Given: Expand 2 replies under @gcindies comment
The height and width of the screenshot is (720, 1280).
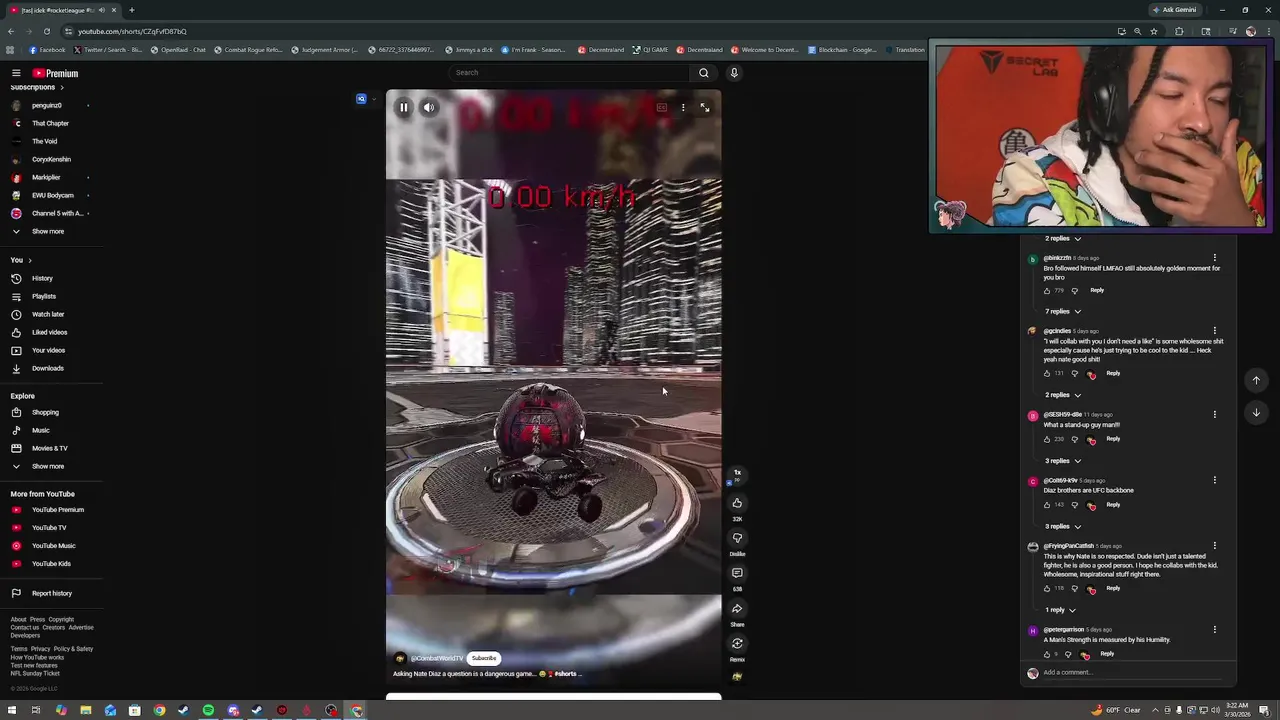Looking at the screenshot, I should pos(1063,395).
